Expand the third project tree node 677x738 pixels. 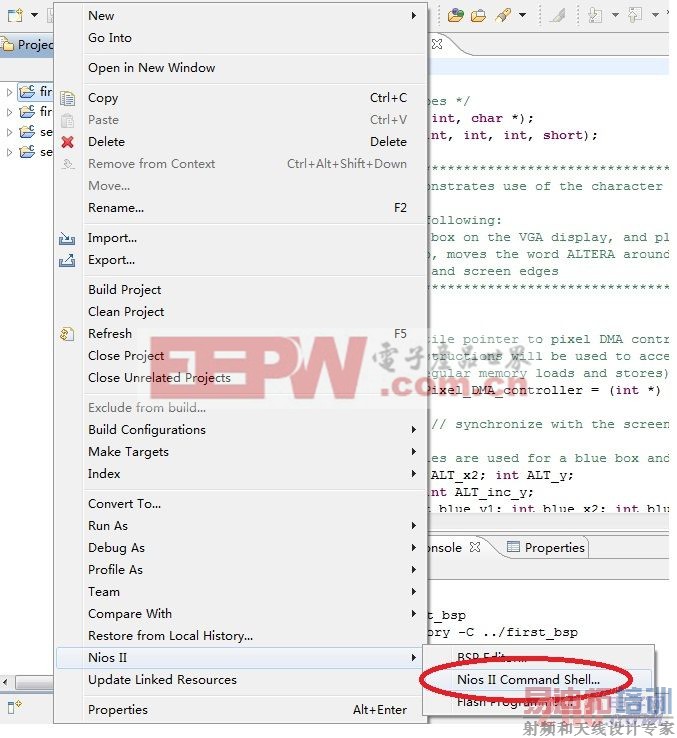[9, 132]
